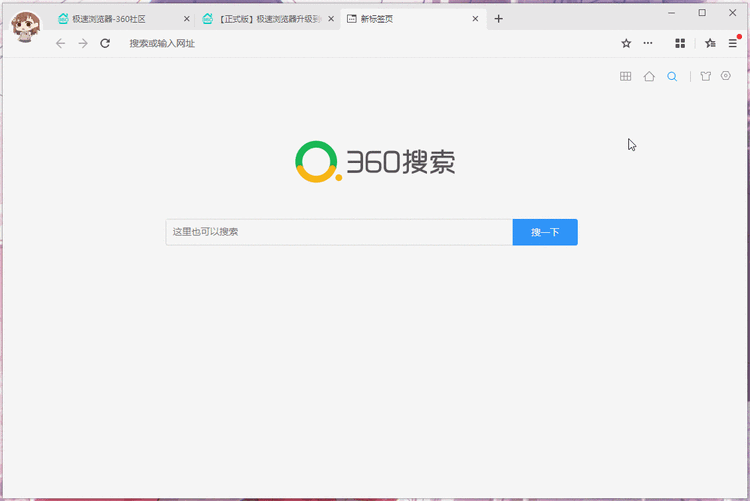Minimize the browser window
Viewport: 750px width, 501px height.
pos(672,13)
